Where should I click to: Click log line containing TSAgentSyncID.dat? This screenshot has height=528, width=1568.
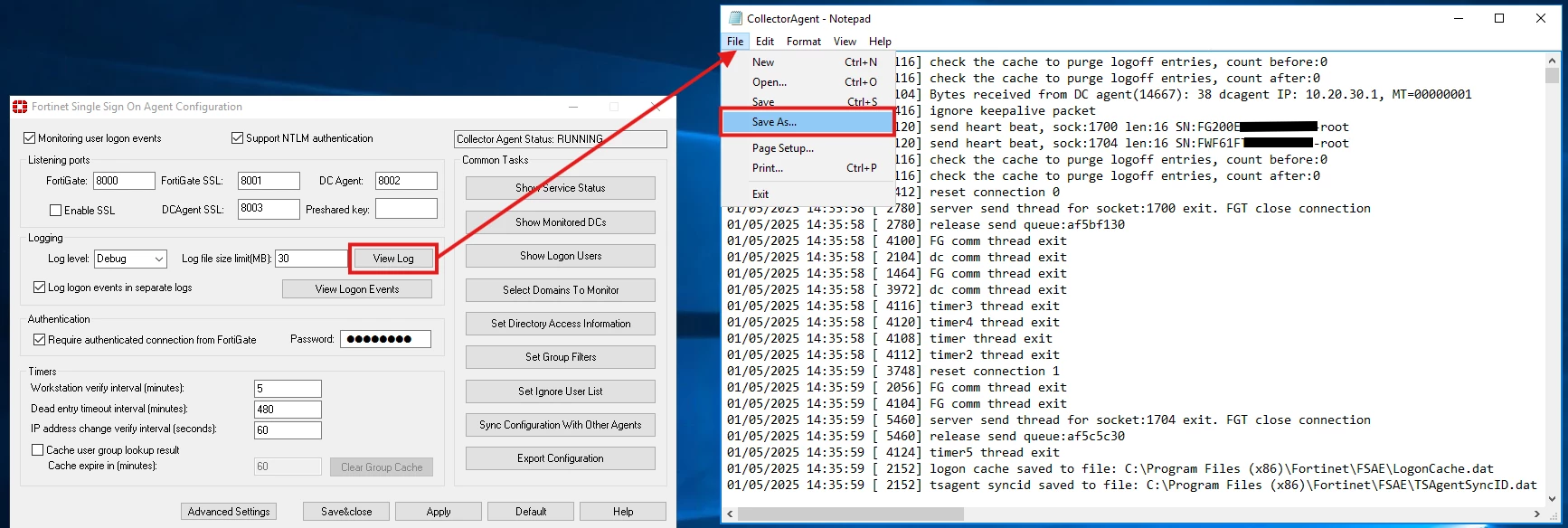coord(1132,485)
